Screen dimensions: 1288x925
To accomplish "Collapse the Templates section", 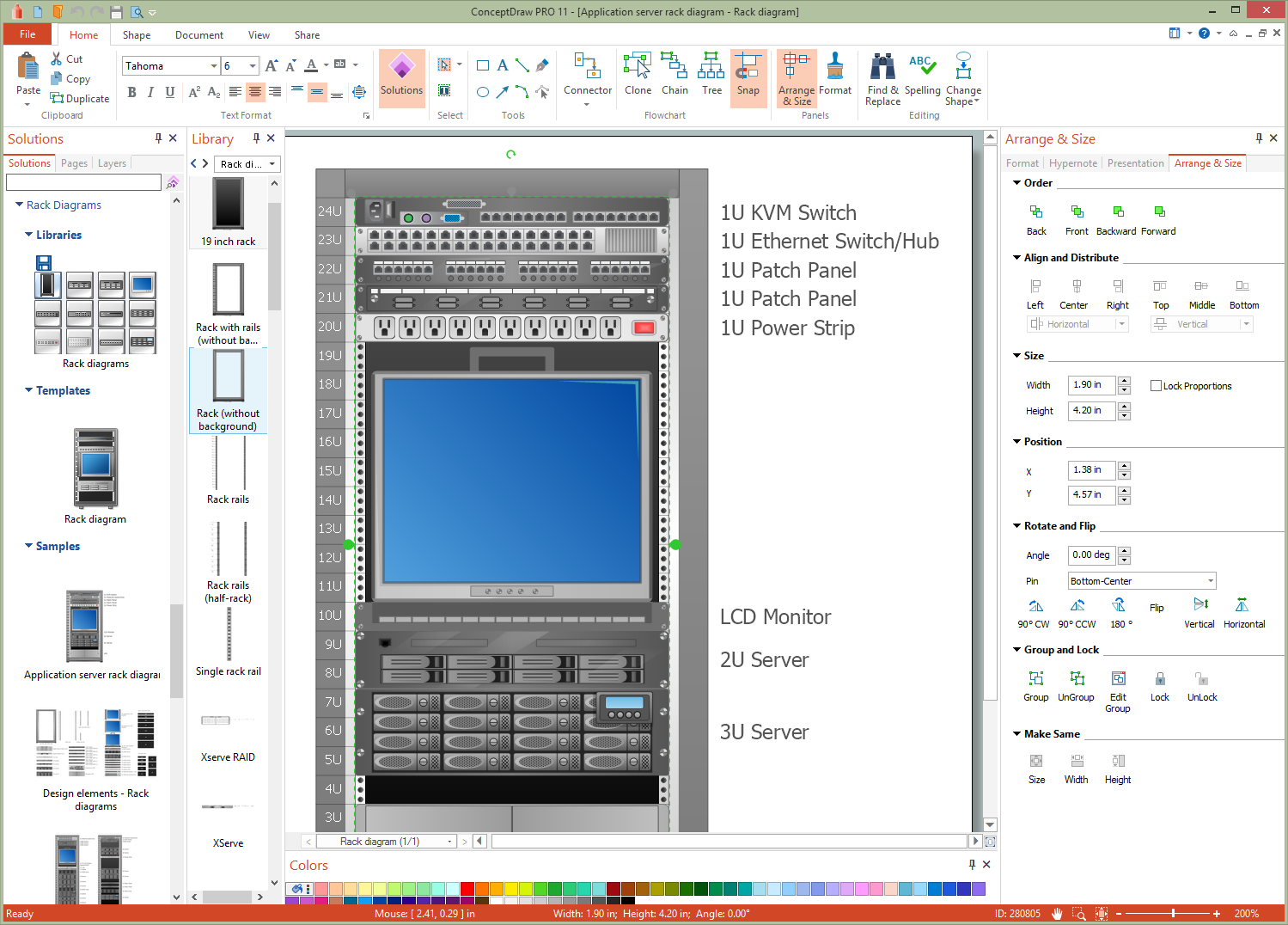I will point(29,390).
